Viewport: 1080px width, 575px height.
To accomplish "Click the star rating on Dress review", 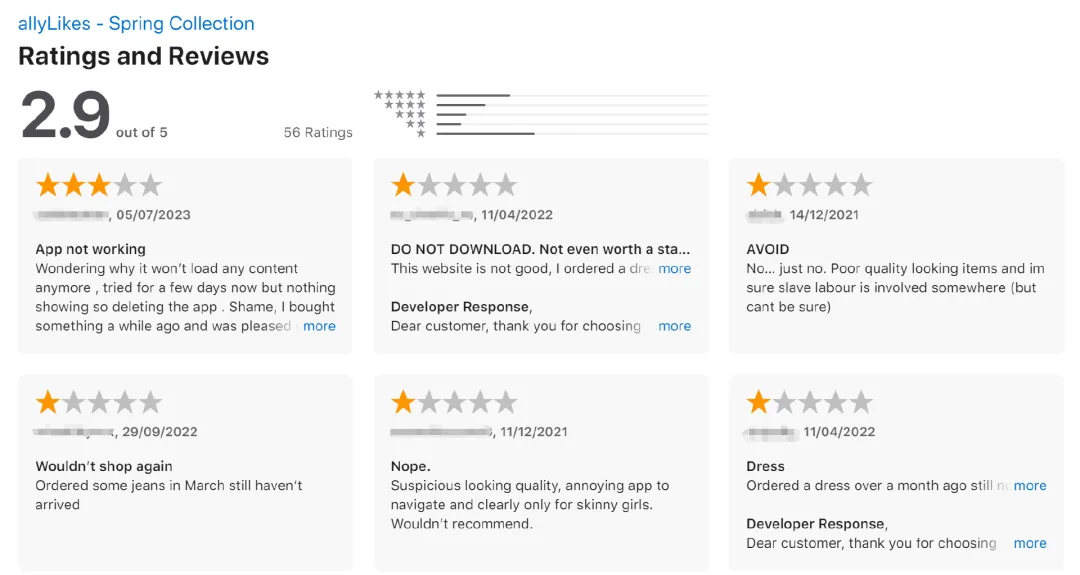I will pyautogui.click(x=809, y=402).
